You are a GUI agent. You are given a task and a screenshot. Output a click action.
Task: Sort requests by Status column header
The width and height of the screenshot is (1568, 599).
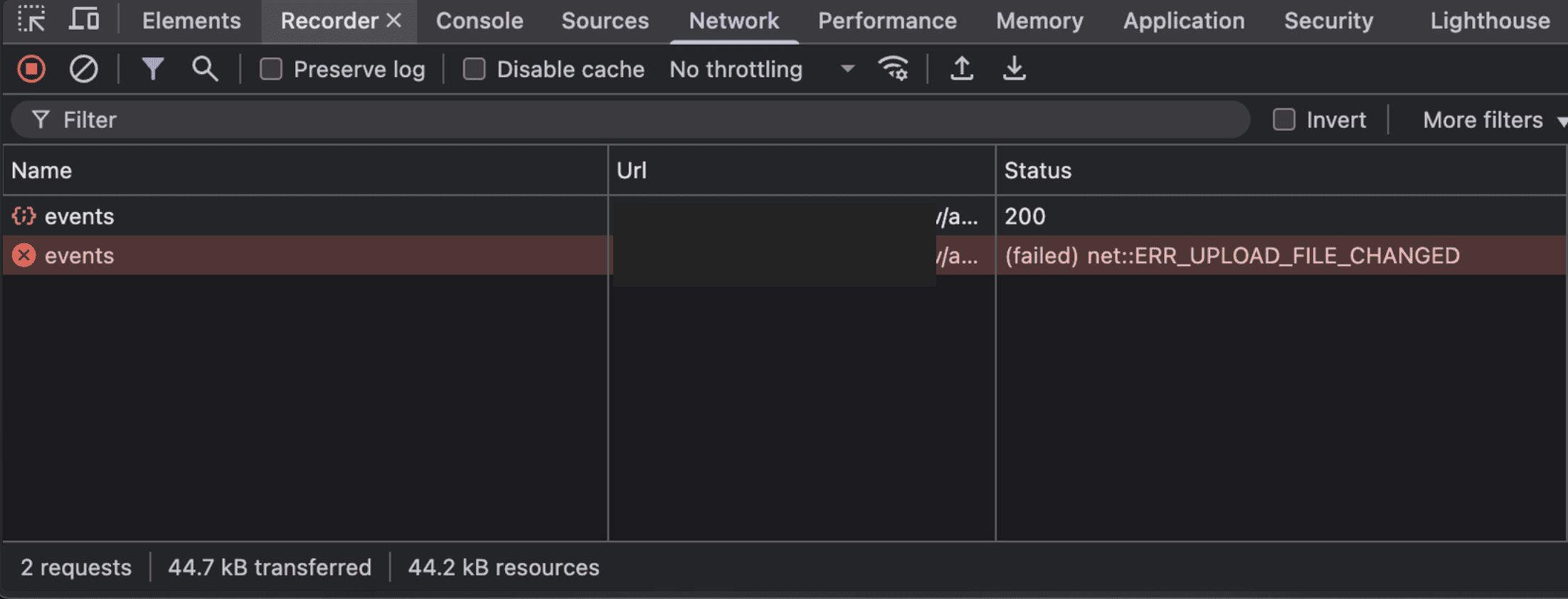(x=1037, y=171)
